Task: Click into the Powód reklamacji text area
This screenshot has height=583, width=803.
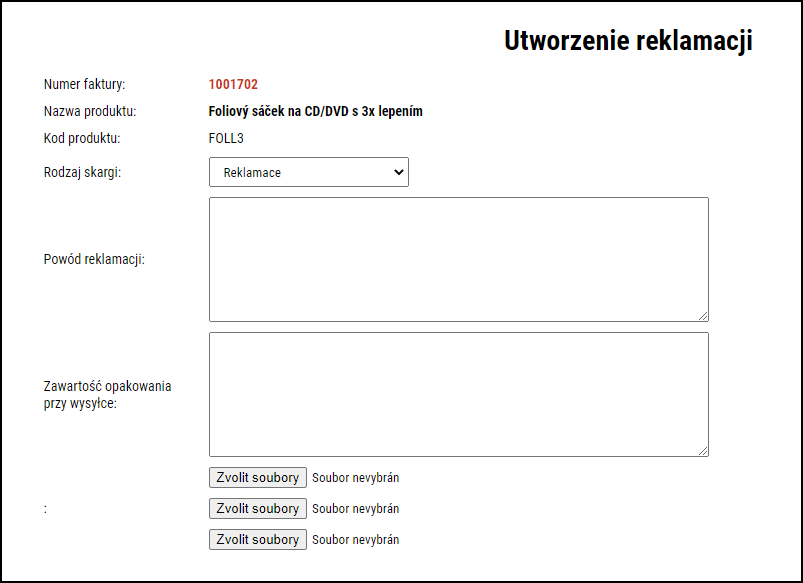Action: (x=459, y=260)
